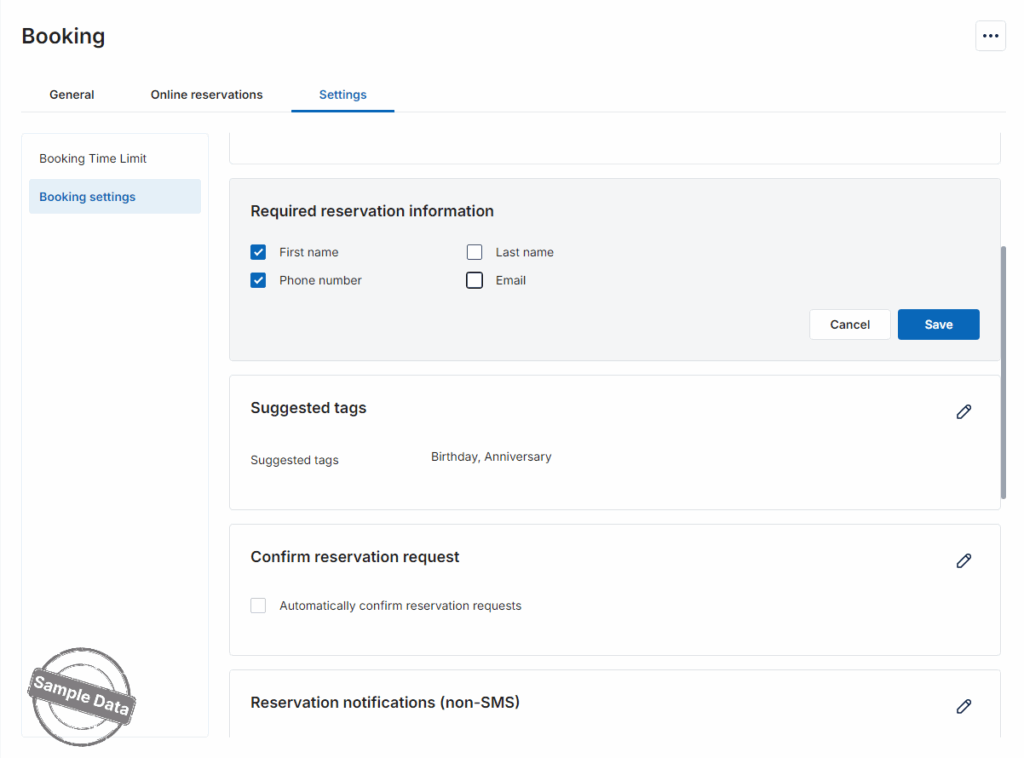Edit the Suggested tags section
This screenshot has height=758, width=1024.
click(963, 412)
